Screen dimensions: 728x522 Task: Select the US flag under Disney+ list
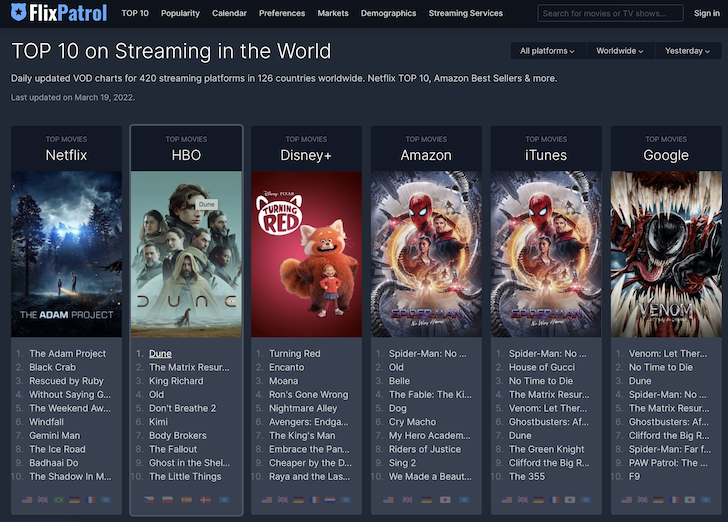pyautogui.click(x=266, y=500)
